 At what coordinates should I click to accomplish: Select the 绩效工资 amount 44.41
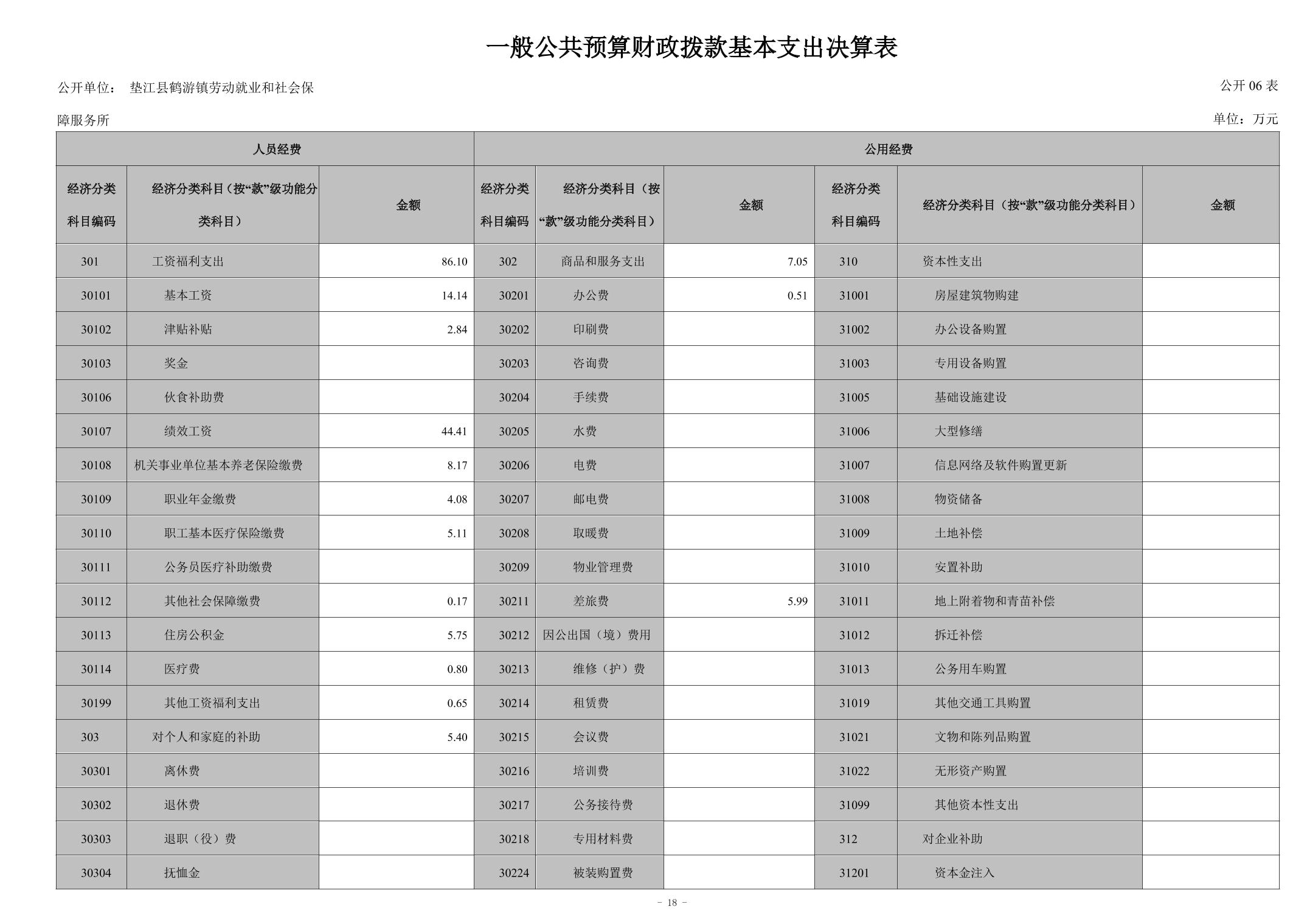(x=454, y=432)
